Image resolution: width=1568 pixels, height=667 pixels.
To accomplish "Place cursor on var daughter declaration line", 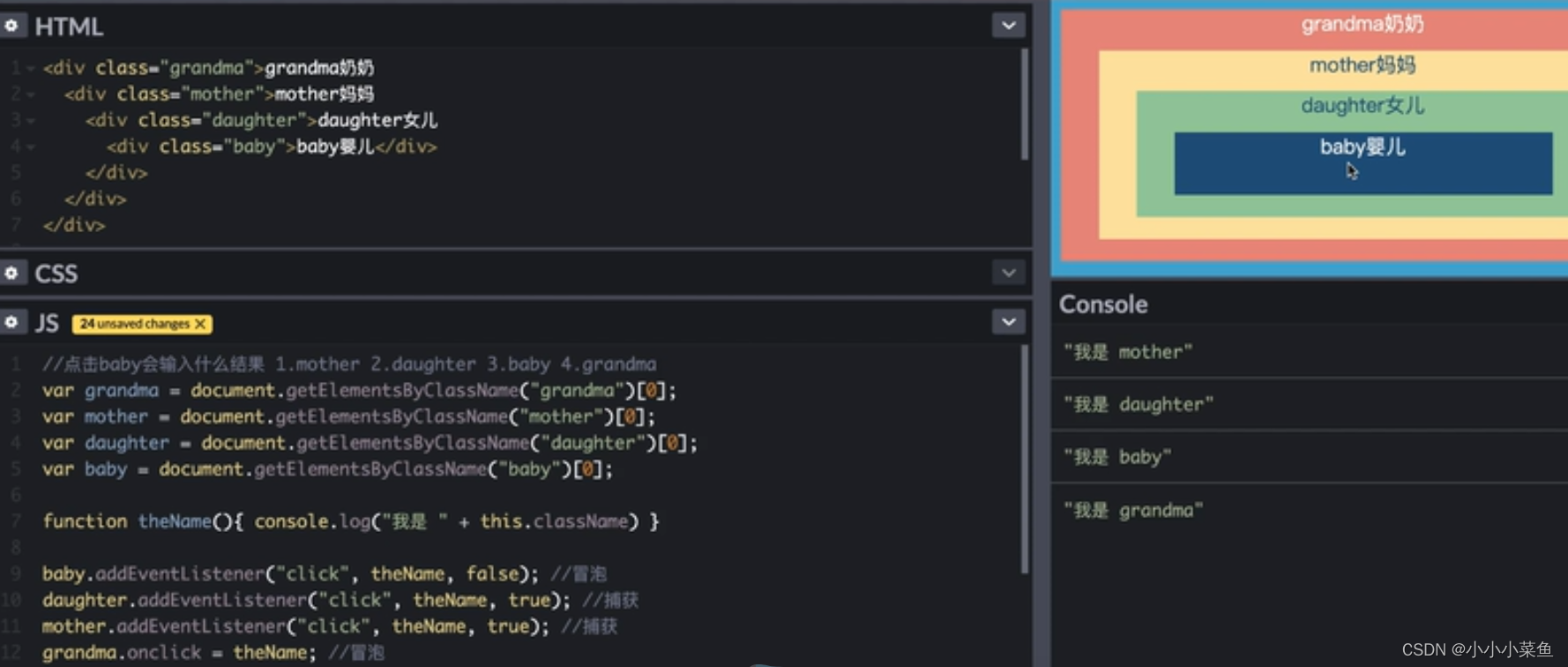I will (370, 443).
